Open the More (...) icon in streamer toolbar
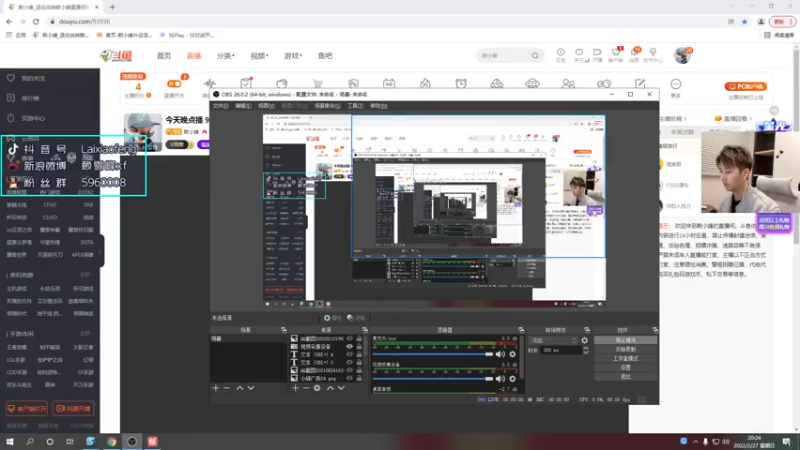800x450 pixels. pos(676,84)
